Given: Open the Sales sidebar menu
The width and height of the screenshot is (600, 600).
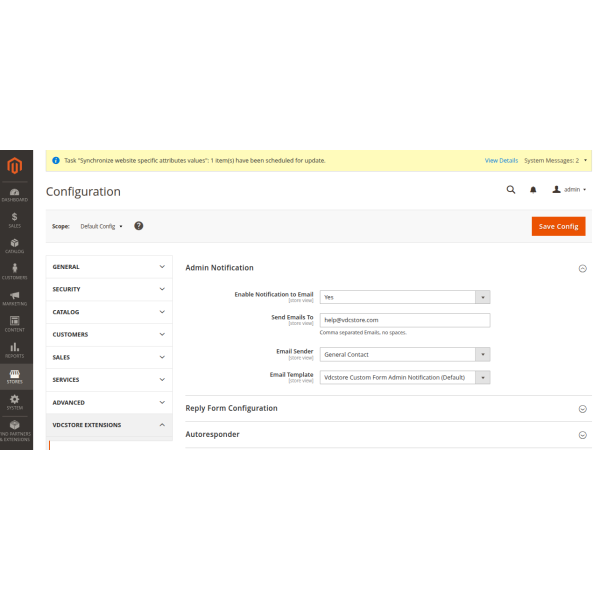Looking at the screenshot, I should click(x=15, y=219).
